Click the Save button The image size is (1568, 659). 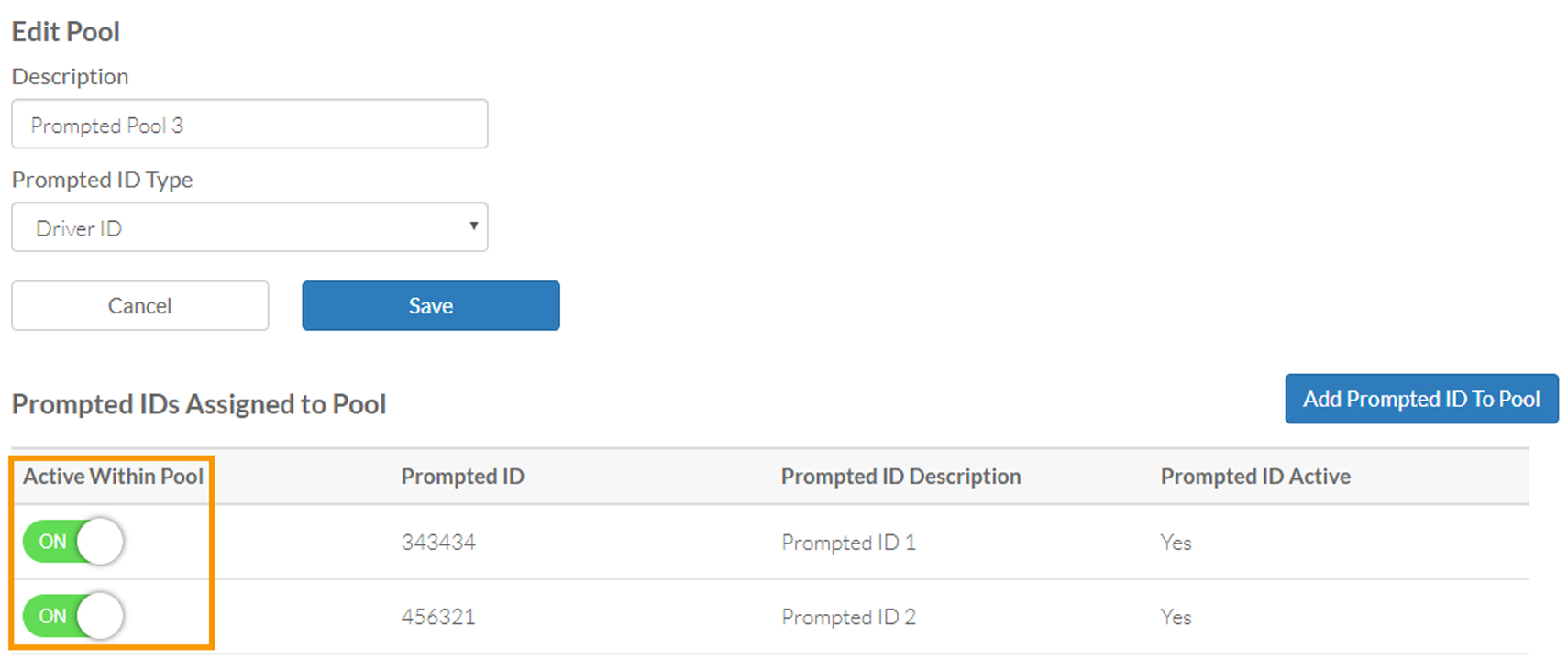coord(430,305)
